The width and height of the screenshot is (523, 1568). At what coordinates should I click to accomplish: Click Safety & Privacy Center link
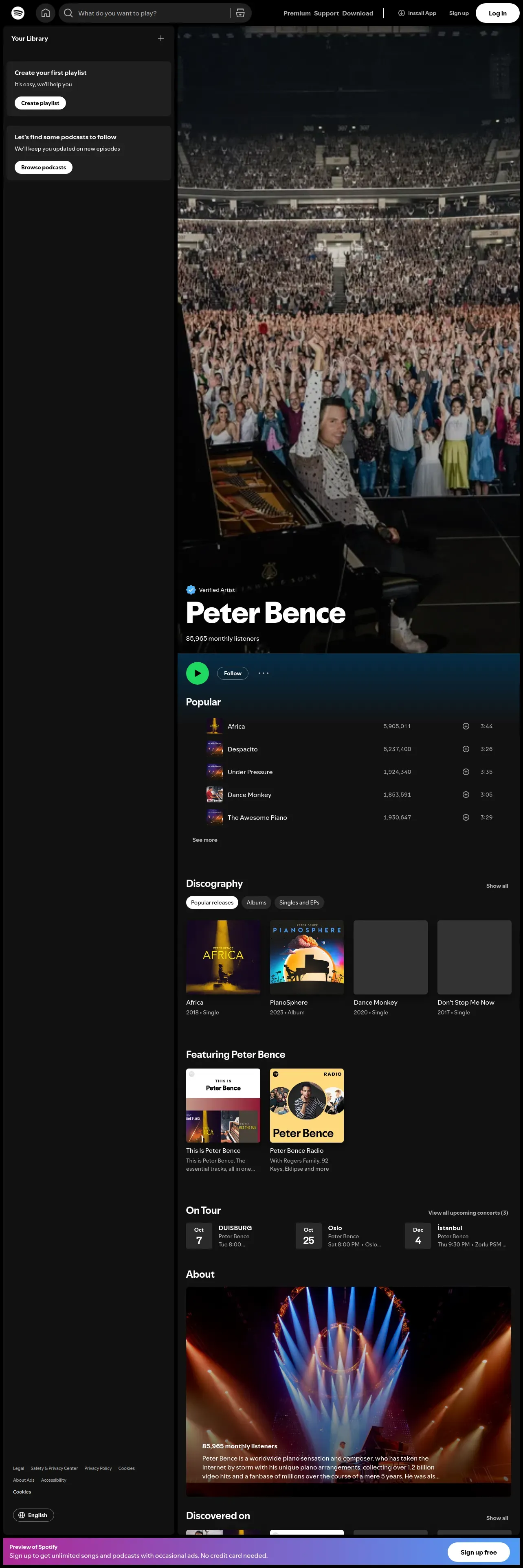(x=54, y=1468)
